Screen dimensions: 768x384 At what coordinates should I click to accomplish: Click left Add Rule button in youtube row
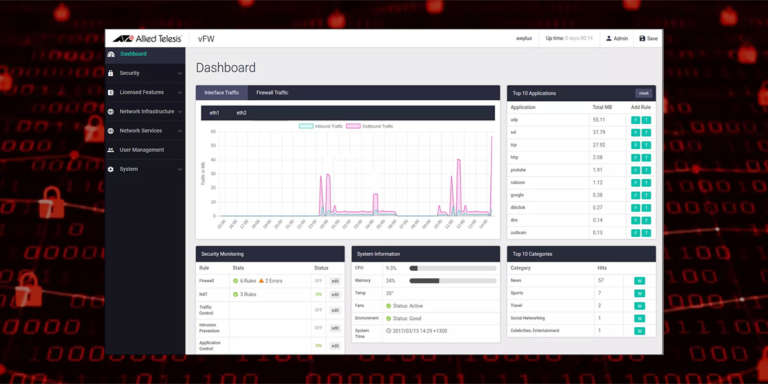635,170
